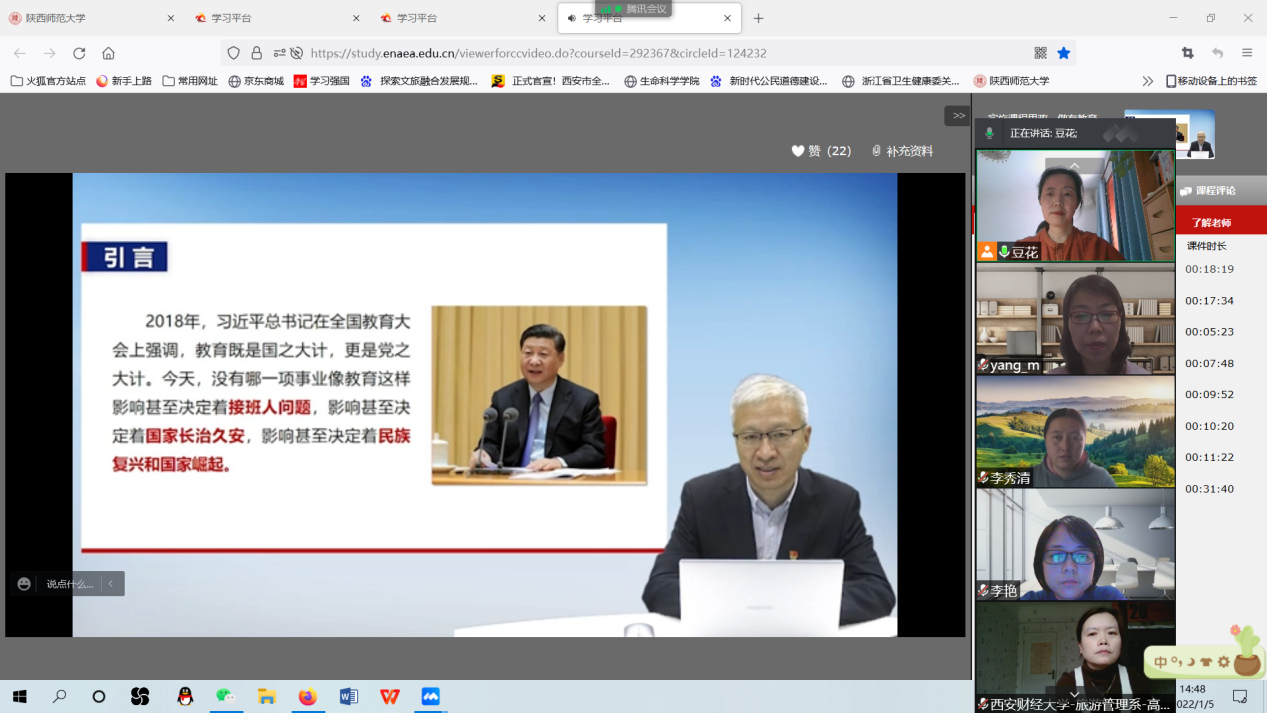Screen dimensions: 1267x713
Task: Open QQ from the taskbar
Action: tap(185, 696)
